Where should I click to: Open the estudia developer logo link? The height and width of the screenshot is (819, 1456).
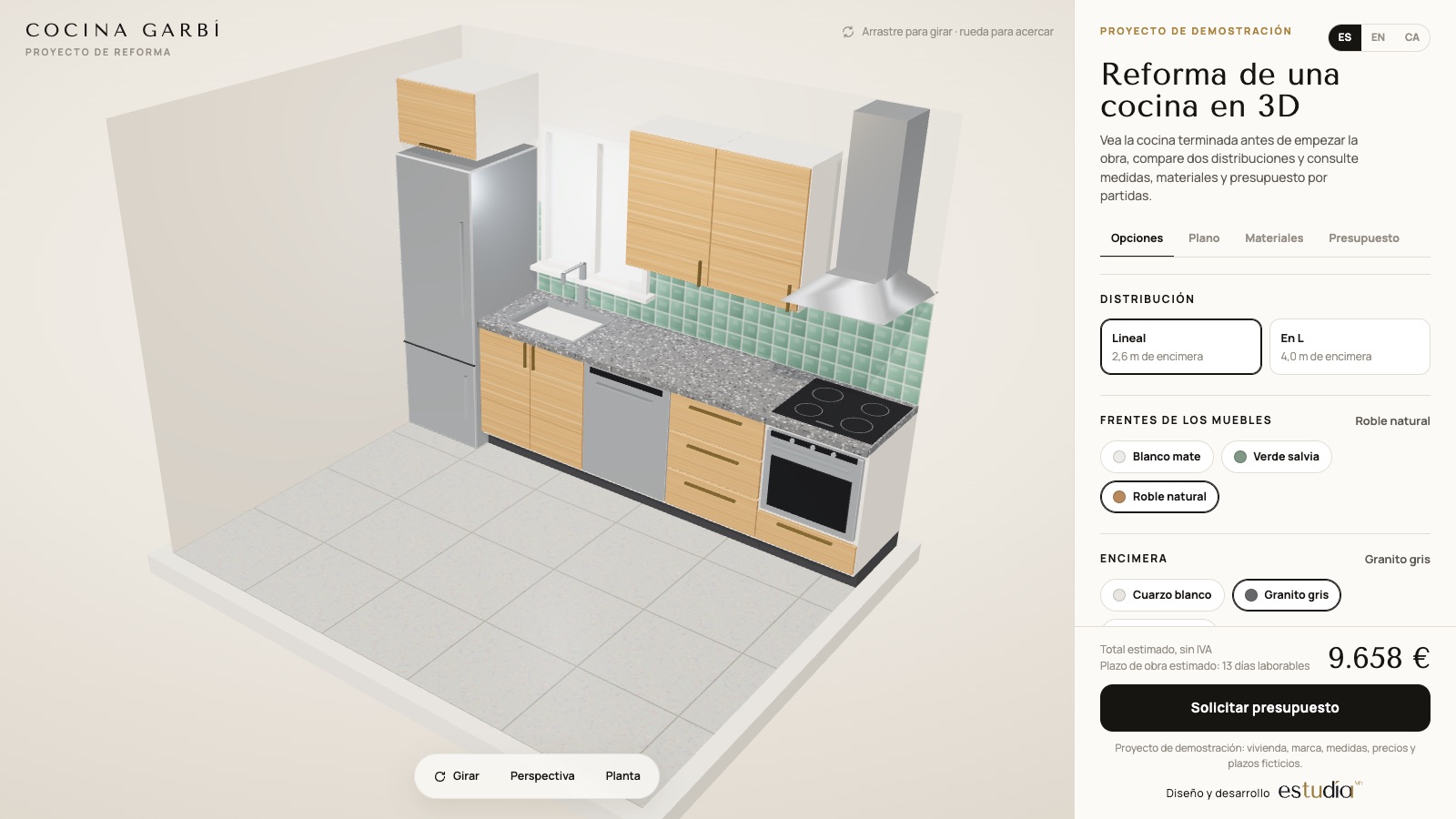[x=1319, y=790]
